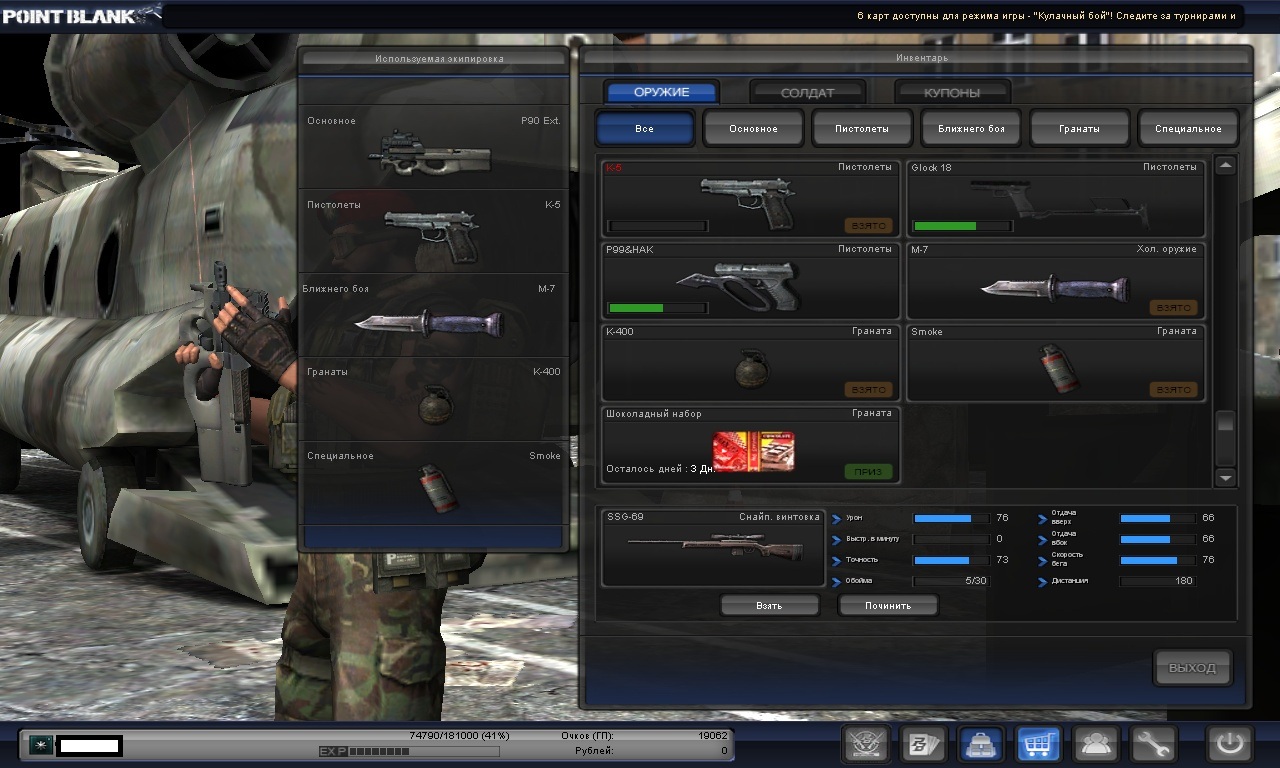This screenshot has width=1280, height=768.
Task: Click the points value 19062
Action: (x=713, y=735)
